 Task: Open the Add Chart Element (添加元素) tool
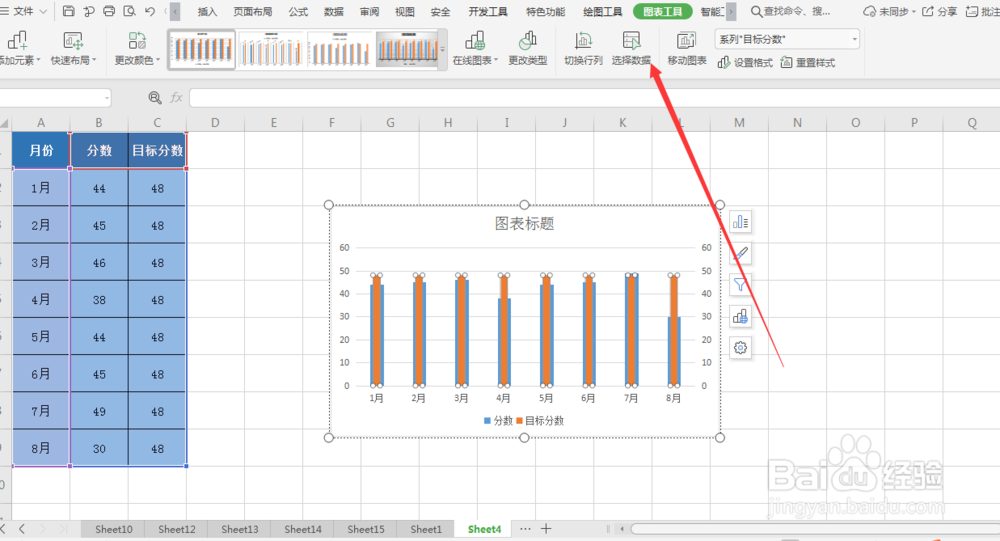tap(19, 49)
